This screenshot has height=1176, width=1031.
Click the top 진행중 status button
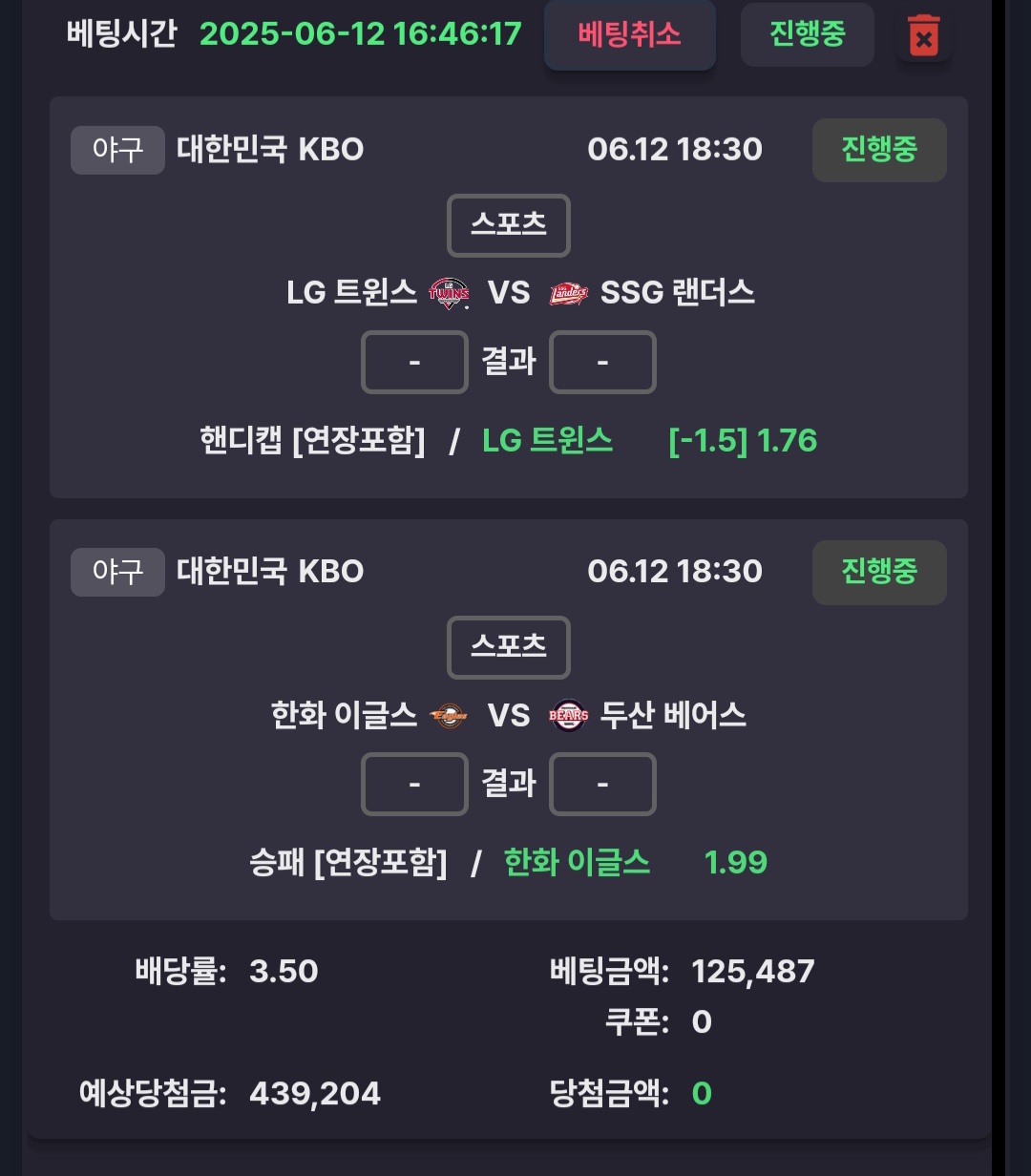pyautogui.click(x=808, y=34)
